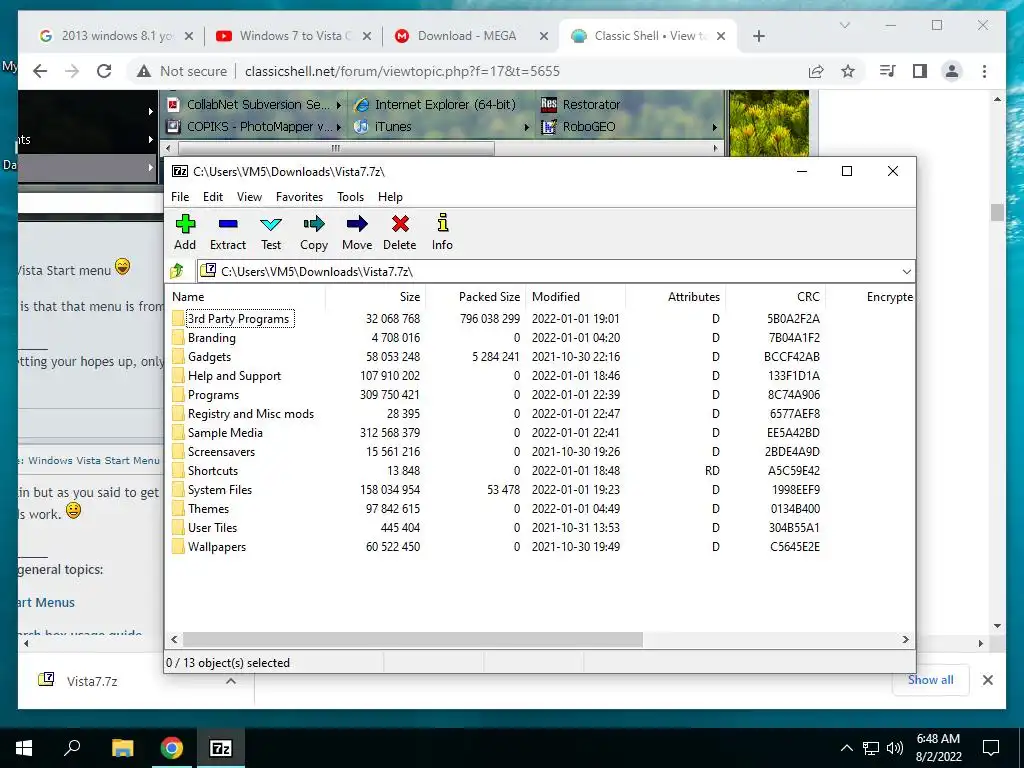Click the 7-Zip taskbar icon
1024x768 pixels.
tap(221, 748)
